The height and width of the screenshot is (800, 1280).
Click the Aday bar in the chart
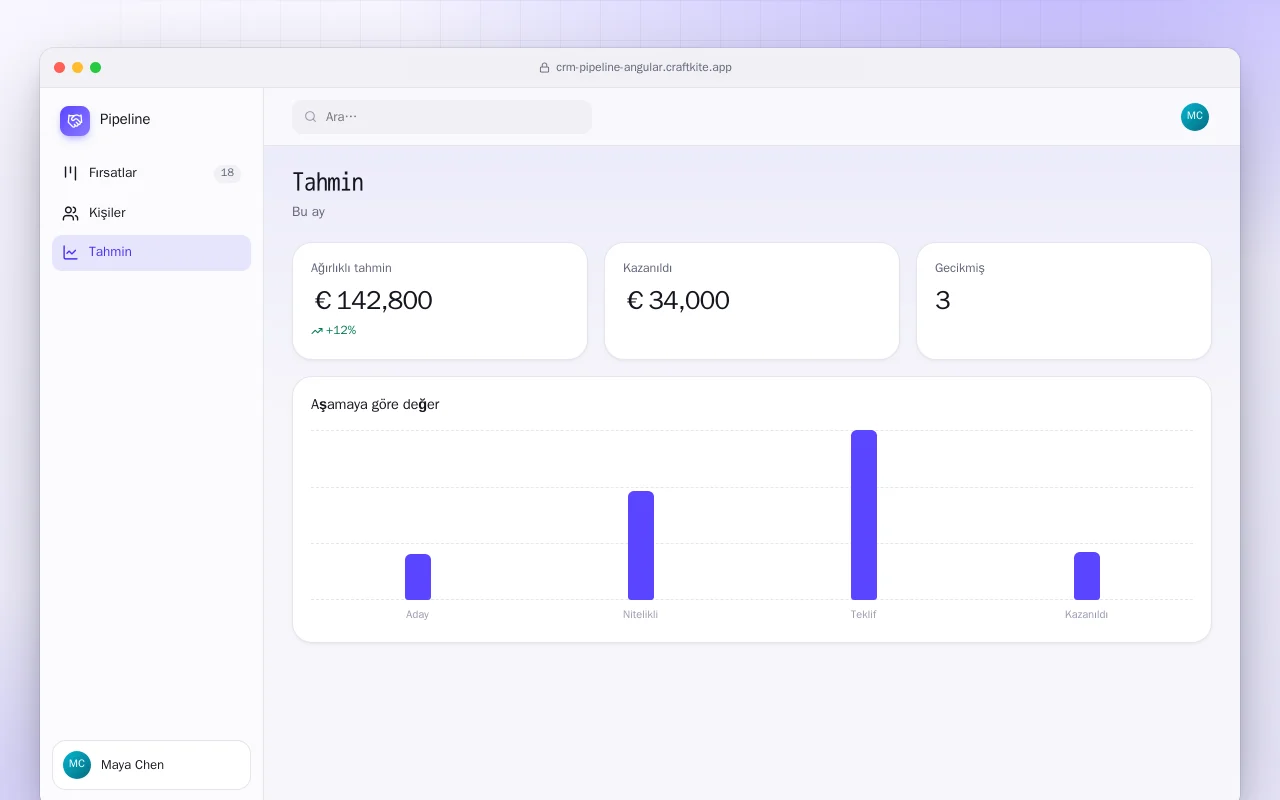tap(418, 577)
